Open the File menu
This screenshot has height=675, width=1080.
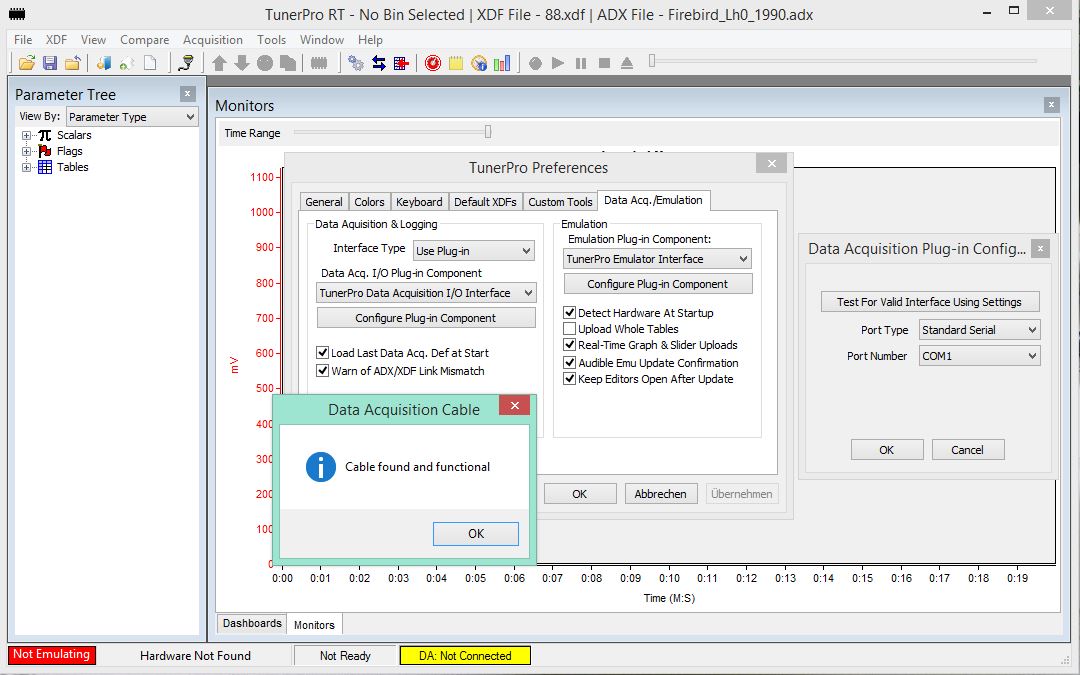23,40
